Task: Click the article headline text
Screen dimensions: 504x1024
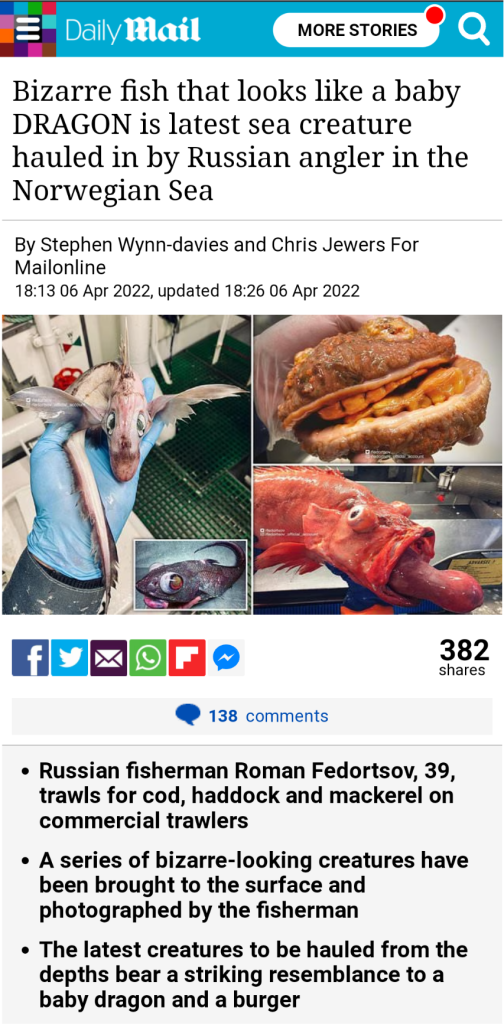Action: tap(240, 141)
